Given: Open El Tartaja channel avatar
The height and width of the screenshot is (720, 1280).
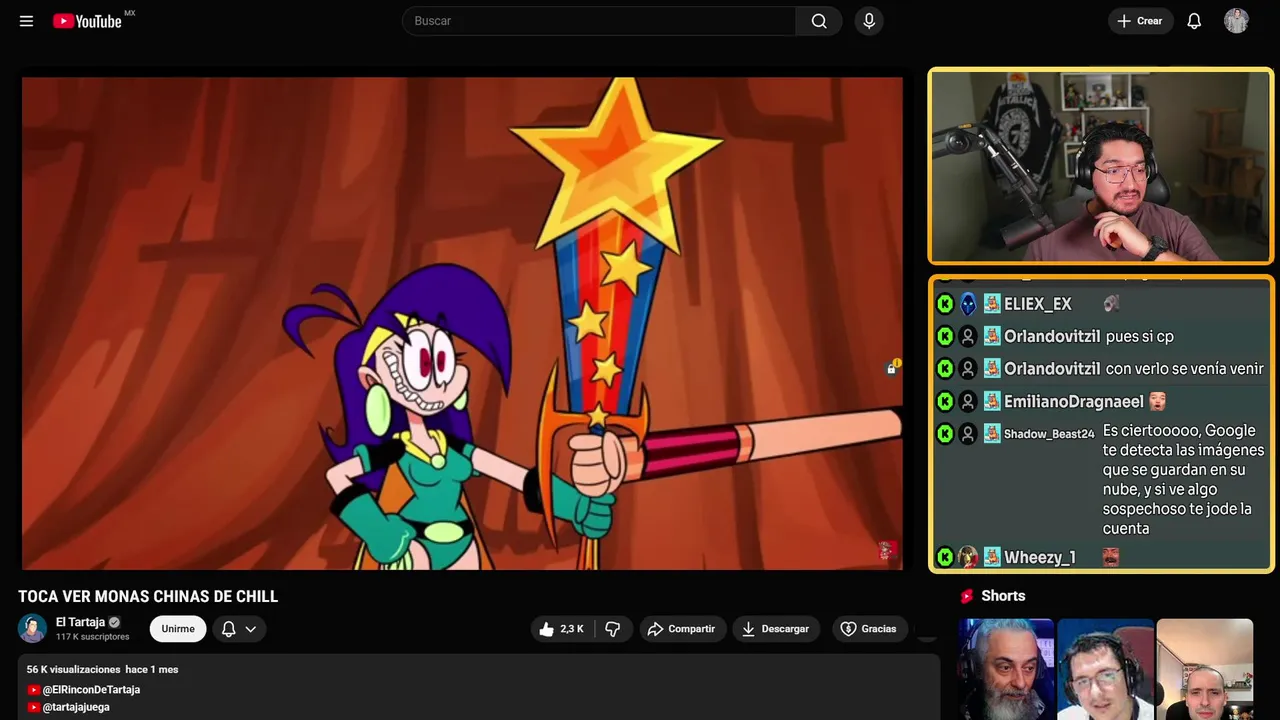Looking at the screenshot, I should pos(32,628).
